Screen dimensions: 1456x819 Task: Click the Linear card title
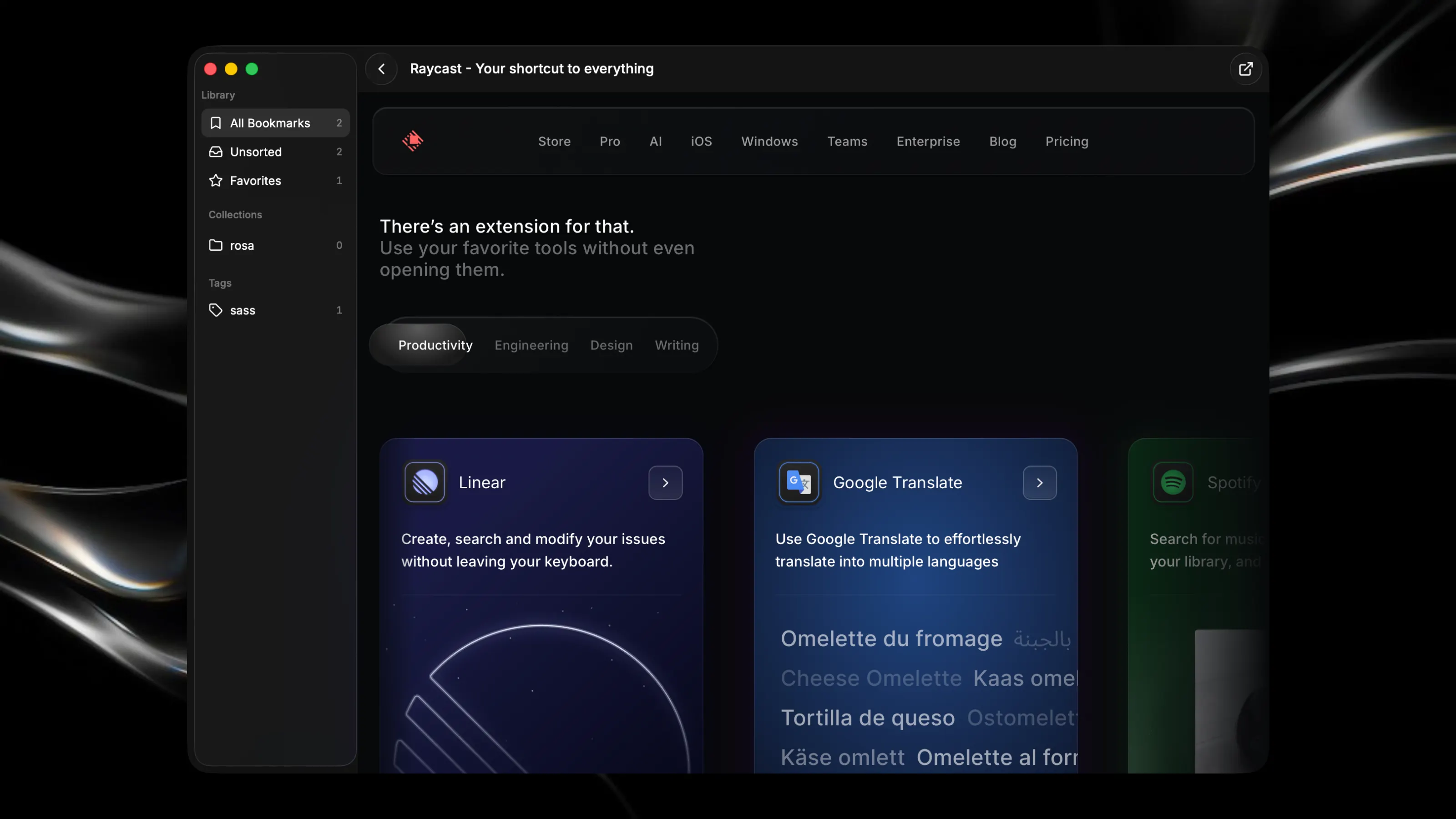pyautogui.click(x=481, y=482)
